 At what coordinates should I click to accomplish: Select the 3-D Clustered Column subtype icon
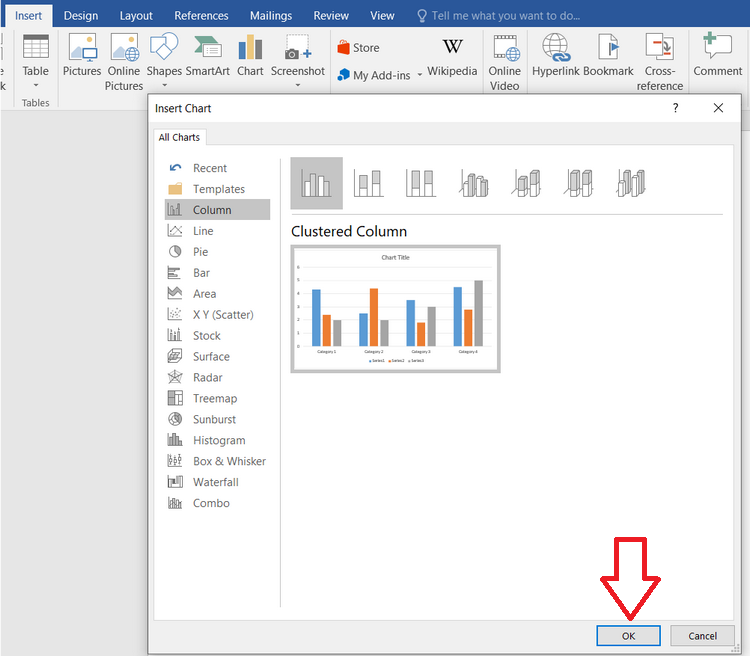click(473, 183)
